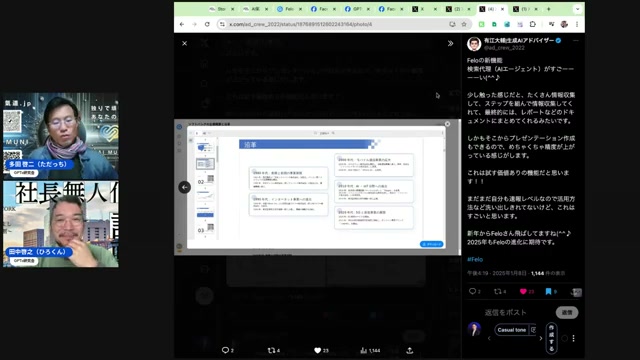This screenshot has height=360, width=640.
Task: Switch to the GPT Facebook tab
Action: click(357, 9)
